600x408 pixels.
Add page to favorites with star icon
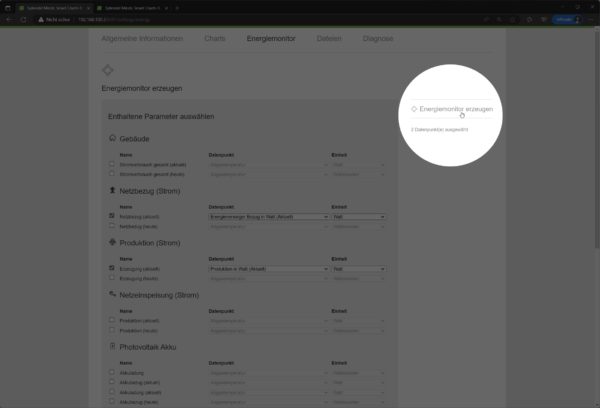[512, 20]
